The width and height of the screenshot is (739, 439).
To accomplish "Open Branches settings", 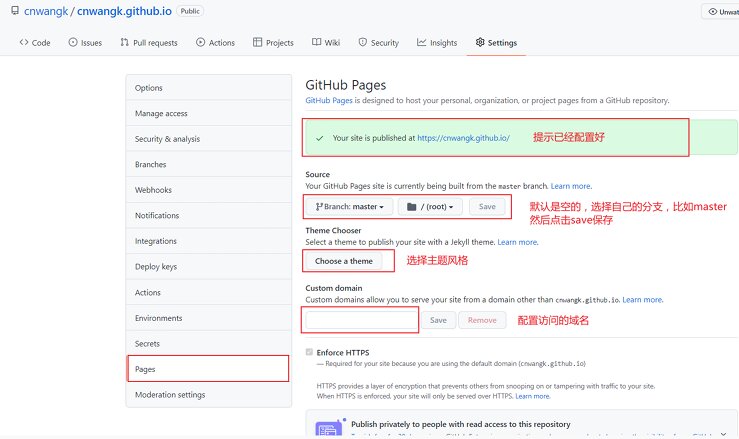I will click(209, 164).
